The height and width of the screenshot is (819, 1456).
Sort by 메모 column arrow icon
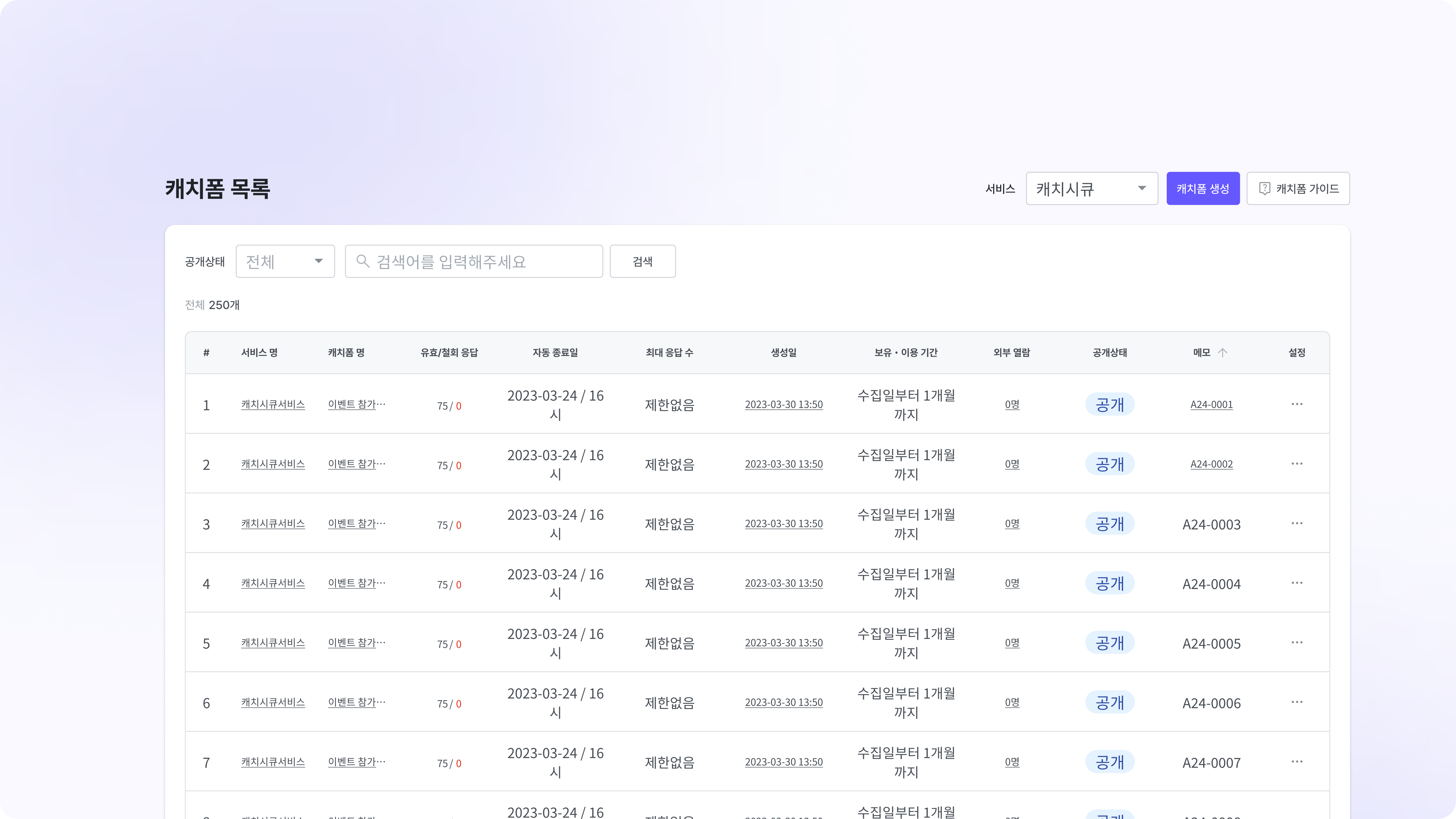[x=1223, y=353]
